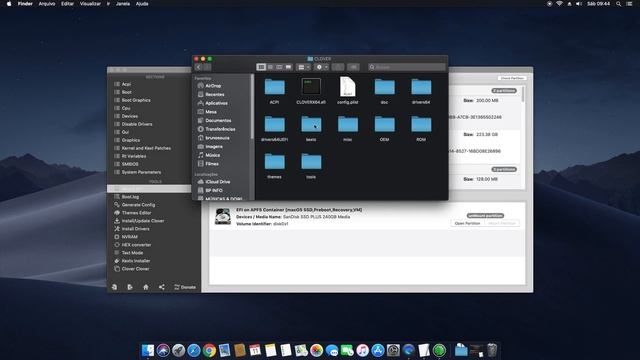Screen dimensions: 640x360
Task: Open the Graphics section
Action: point(131,140)
